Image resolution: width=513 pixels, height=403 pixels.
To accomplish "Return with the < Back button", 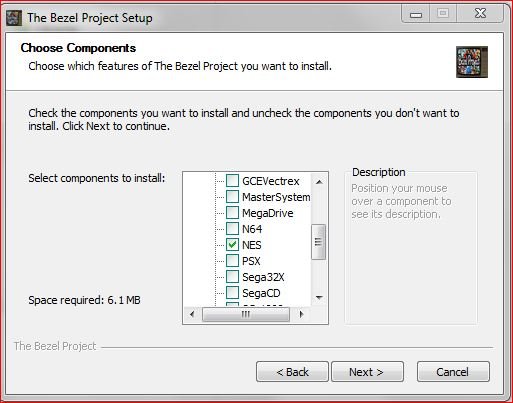I will coord(292,372).
